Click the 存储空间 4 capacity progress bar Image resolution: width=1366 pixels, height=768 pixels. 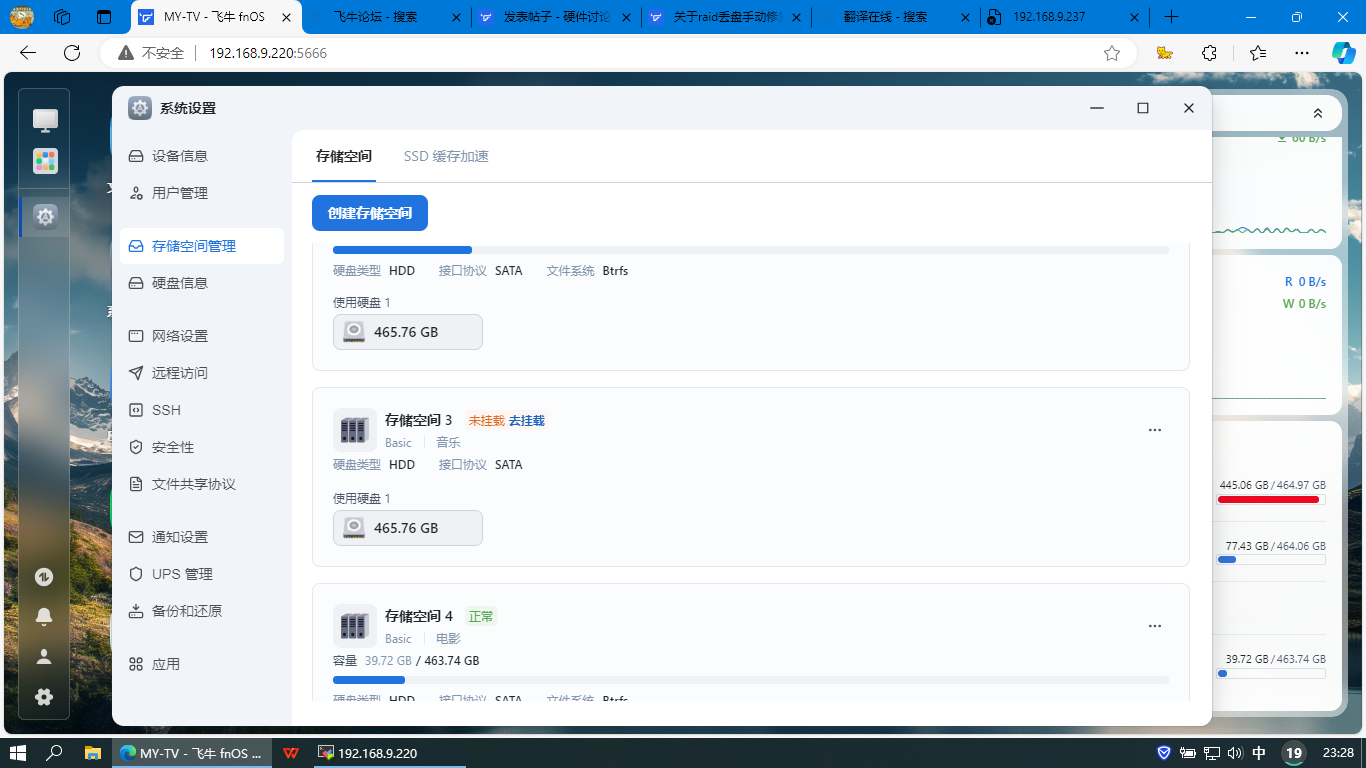click(x=751, y=680)
